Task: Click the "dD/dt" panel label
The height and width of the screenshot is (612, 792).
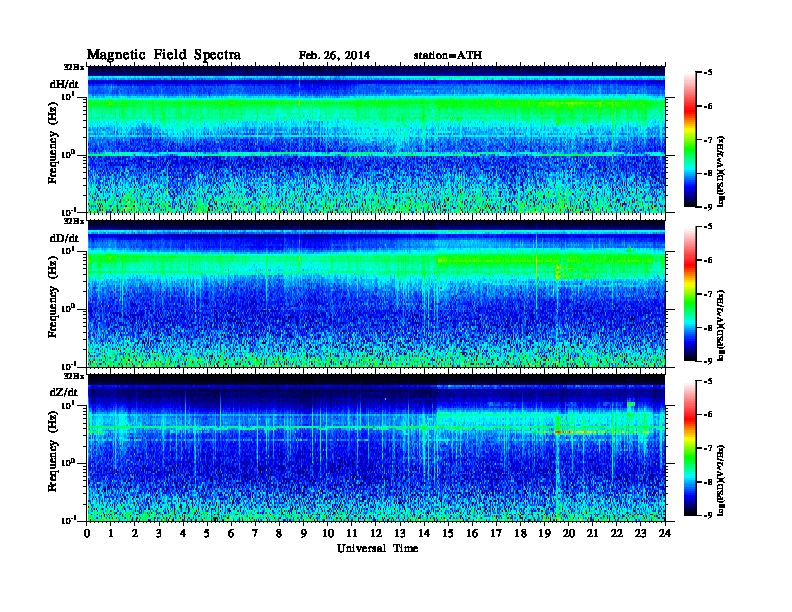Action: [64, 238]
